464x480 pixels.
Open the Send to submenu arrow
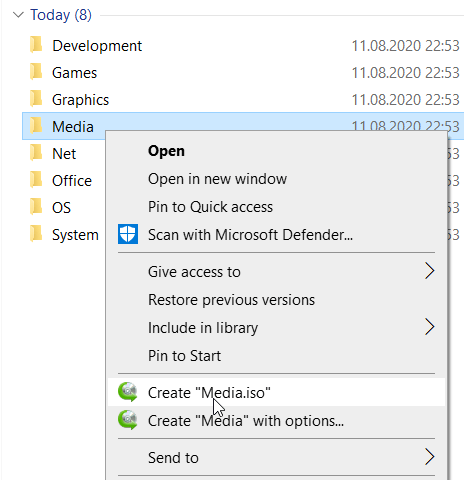430,457
